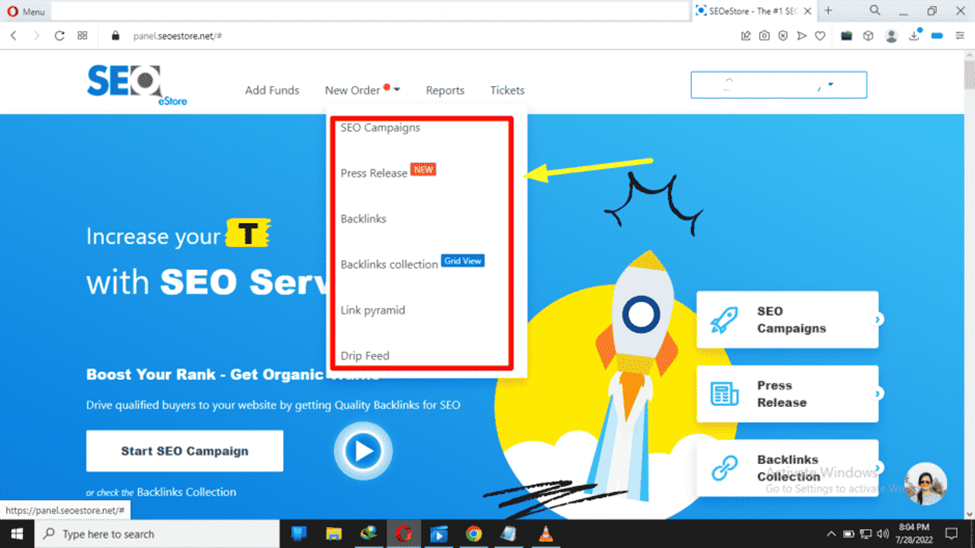Click the heart bookmark icon in address bar
The height and width of the screenshot is (548, 975).
820,36
